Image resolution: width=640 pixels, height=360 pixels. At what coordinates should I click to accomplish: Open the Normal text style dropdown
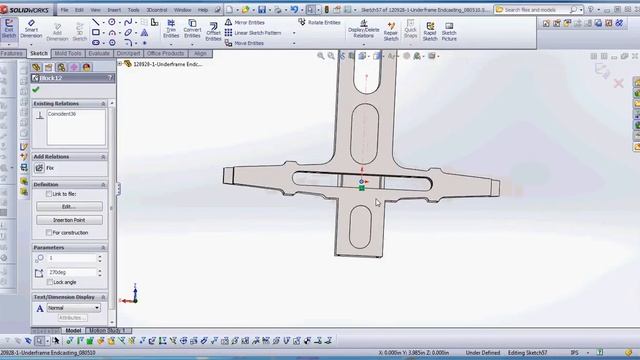(73, 308)
